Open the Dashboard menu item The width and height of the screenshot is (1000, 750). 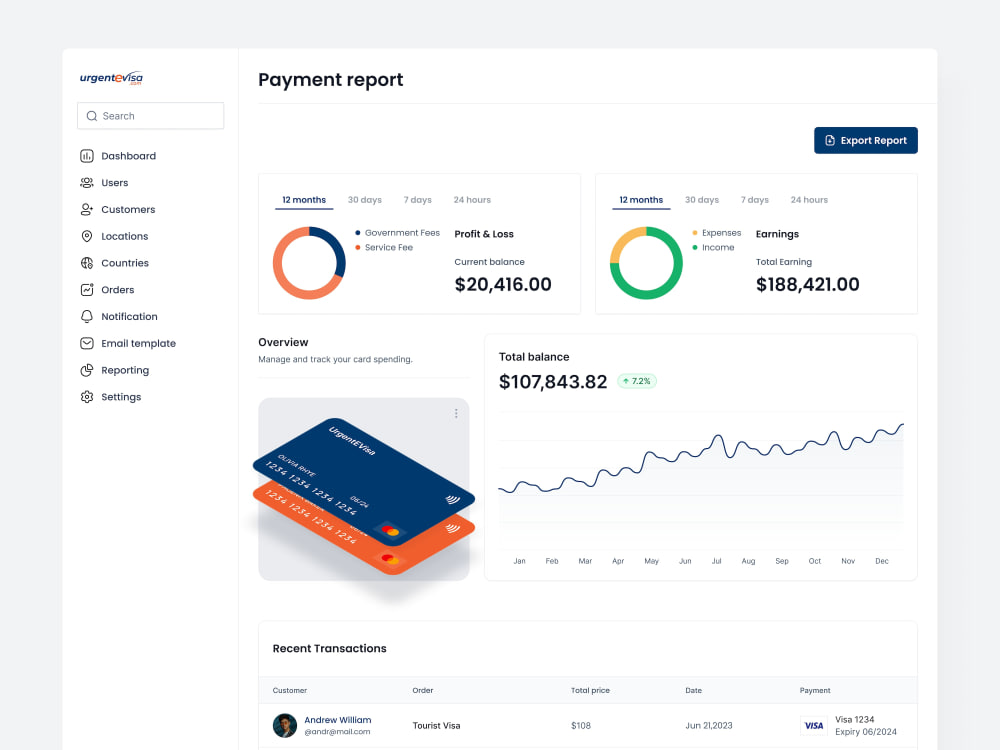128,156
